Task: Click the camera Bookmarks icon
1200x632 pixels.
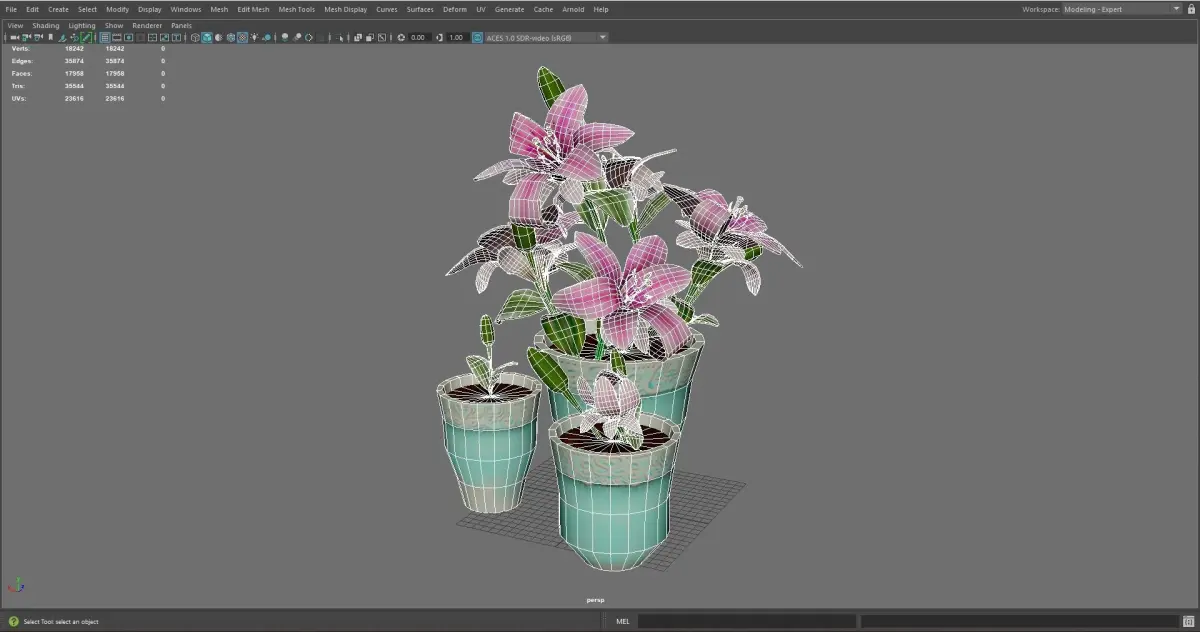Action: pyautogui.click(x=50, y=37)
